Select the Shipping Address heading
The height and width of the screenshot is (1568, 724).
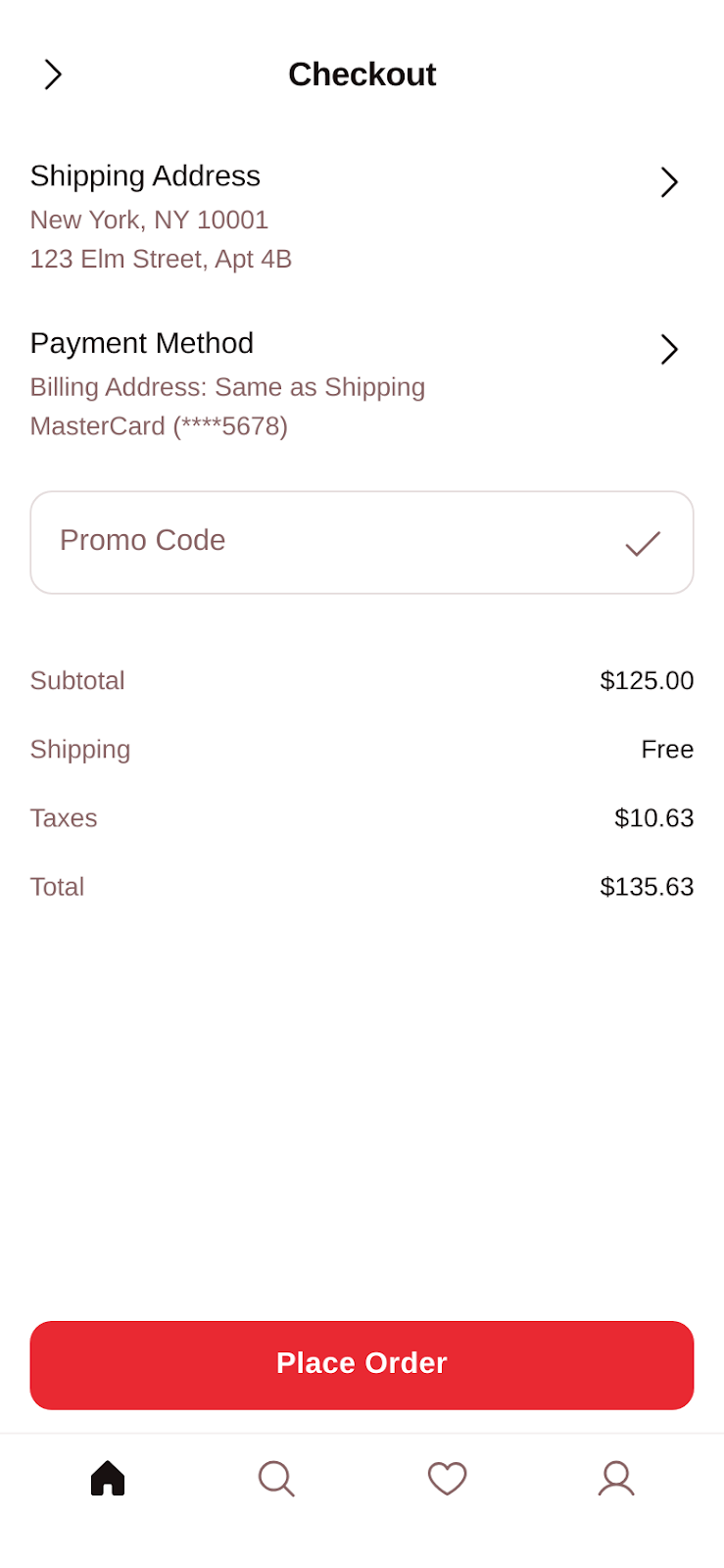click(x=145, y=176)
